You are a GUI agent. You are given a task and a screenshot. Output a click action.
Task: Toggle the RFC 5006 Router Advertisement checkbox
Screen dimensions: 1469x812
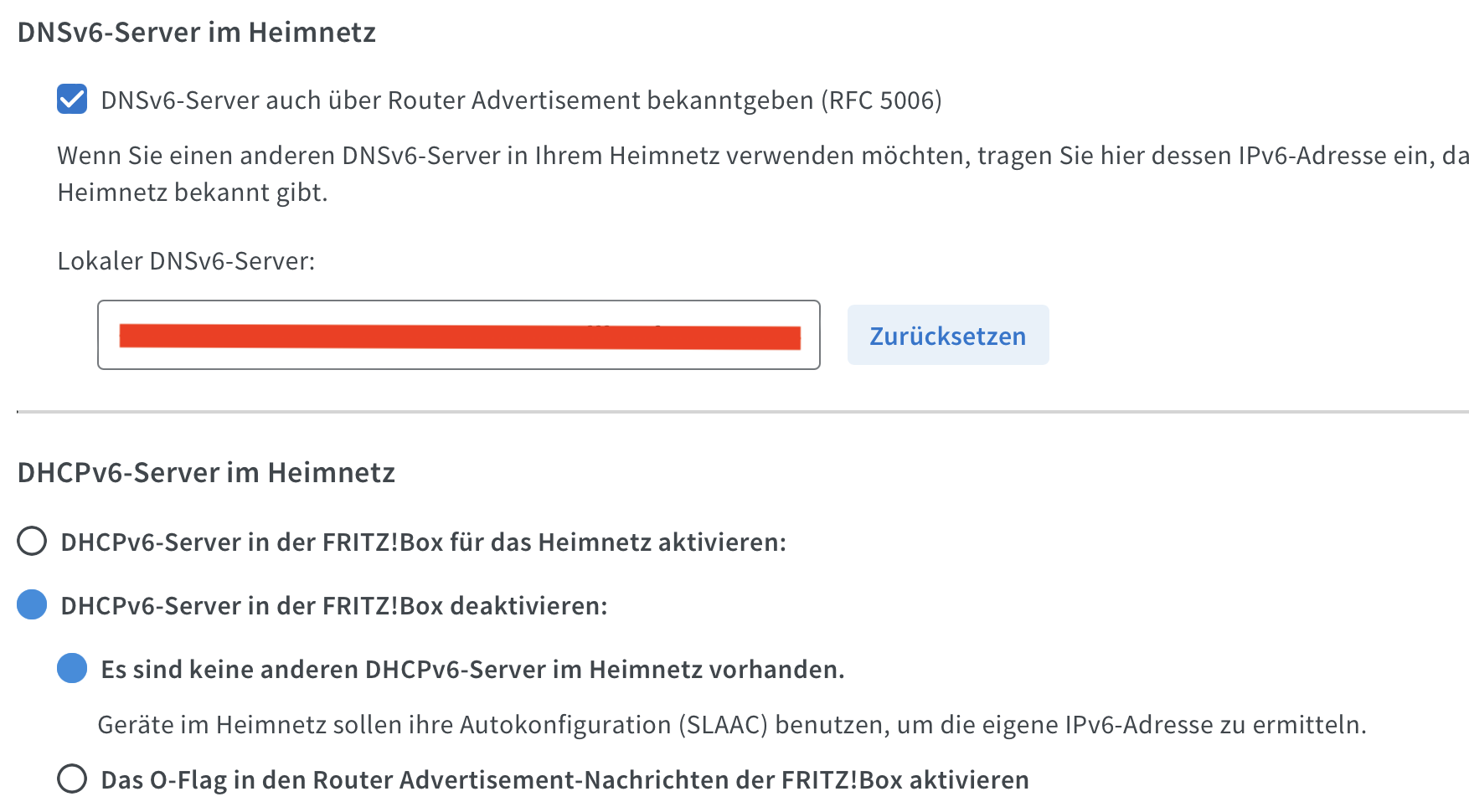point(72,100)
